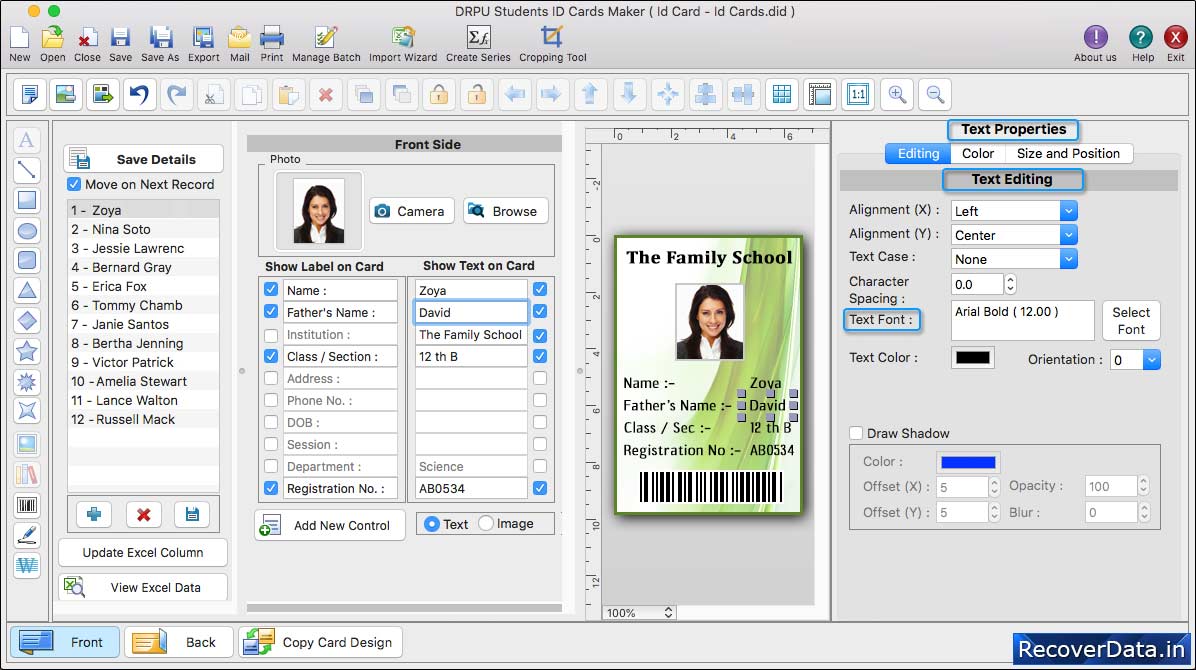Uncheck the Name label checkbox
This screenshot has width=1196, height=670.
(271, 289)
